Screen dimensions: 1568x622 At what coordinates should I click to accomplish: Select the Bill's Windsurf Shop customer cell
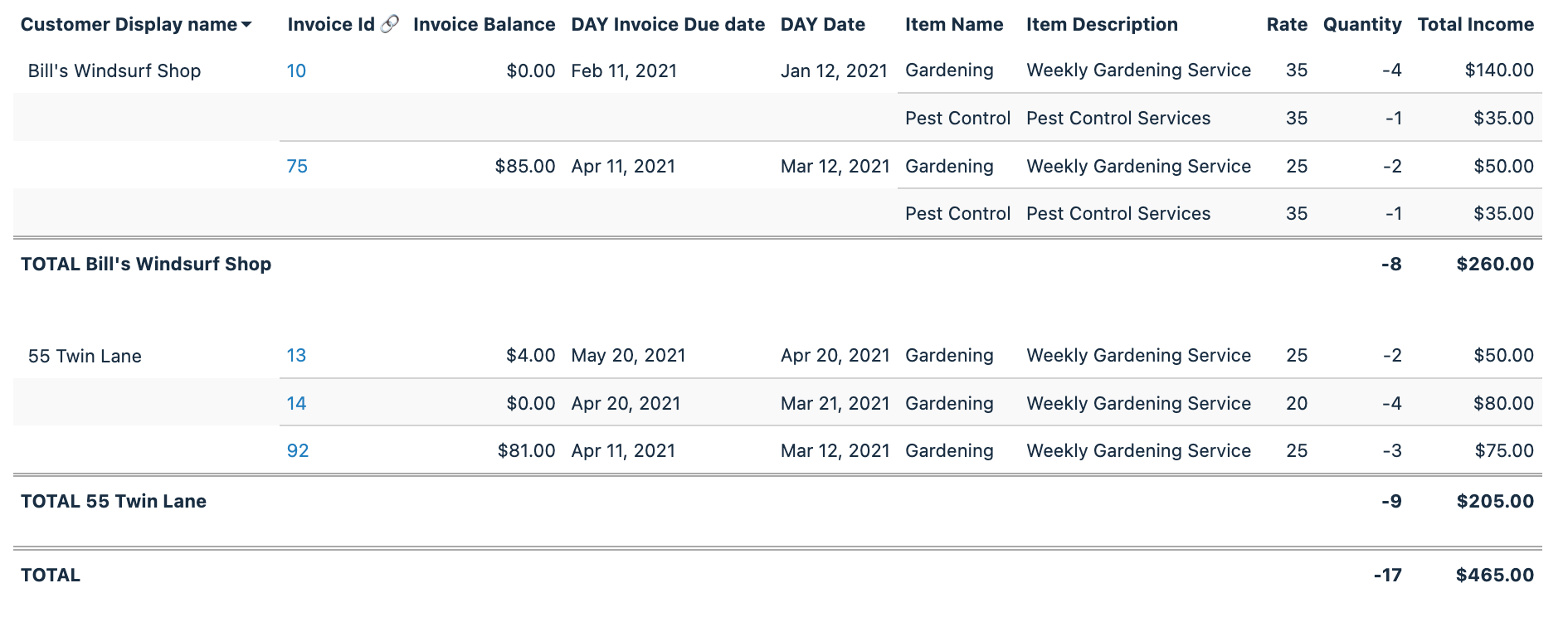114,71
